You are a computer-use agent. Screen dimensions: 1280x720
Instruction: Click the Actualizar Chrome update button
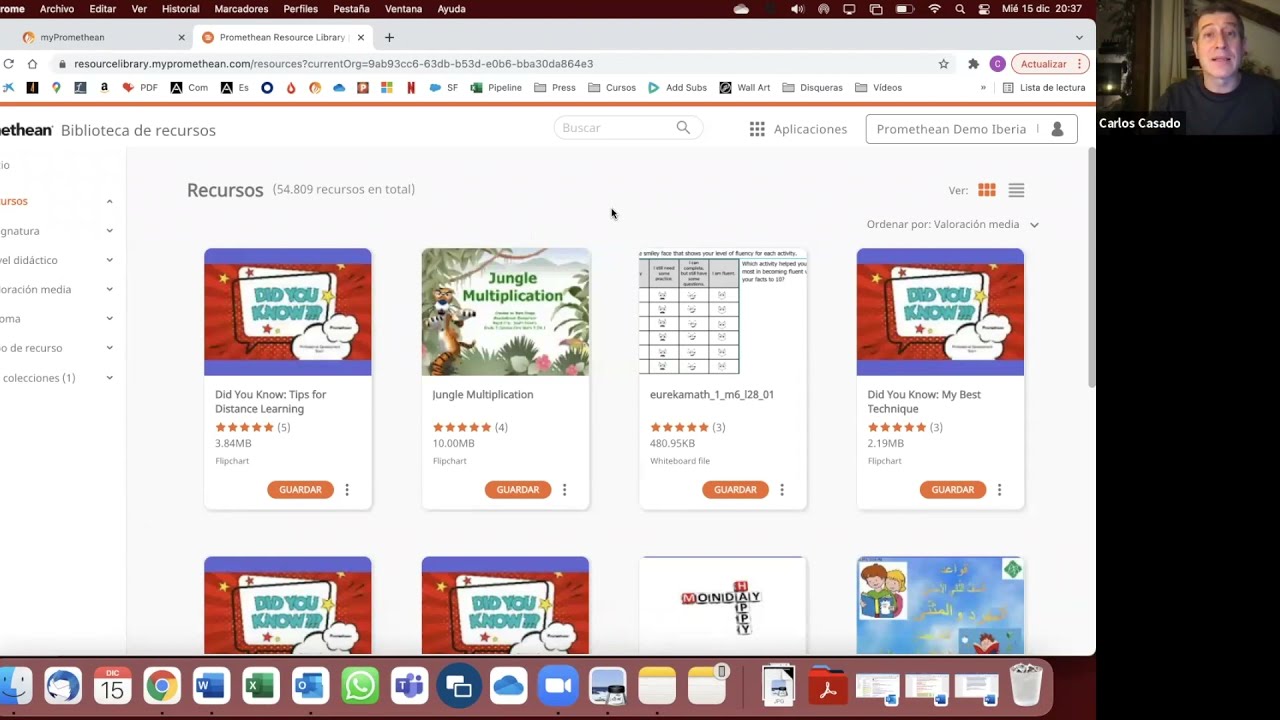coord(1050,64)
